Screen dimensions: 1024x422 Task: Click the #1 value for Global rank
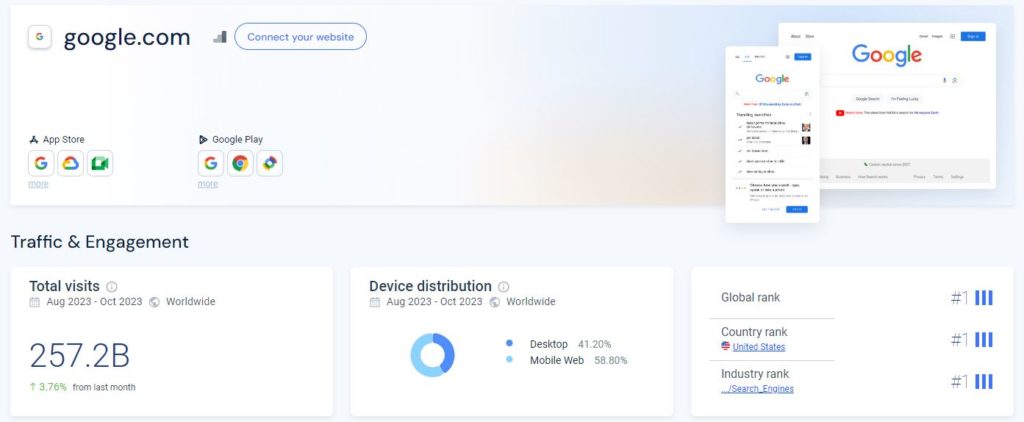point(959,298)
